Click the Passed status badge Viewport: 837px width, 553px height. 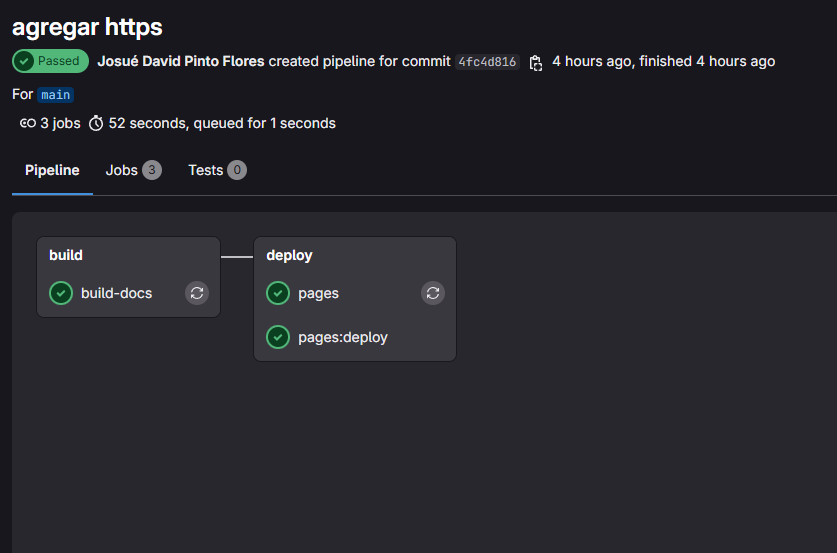click(x=50, y=61)
